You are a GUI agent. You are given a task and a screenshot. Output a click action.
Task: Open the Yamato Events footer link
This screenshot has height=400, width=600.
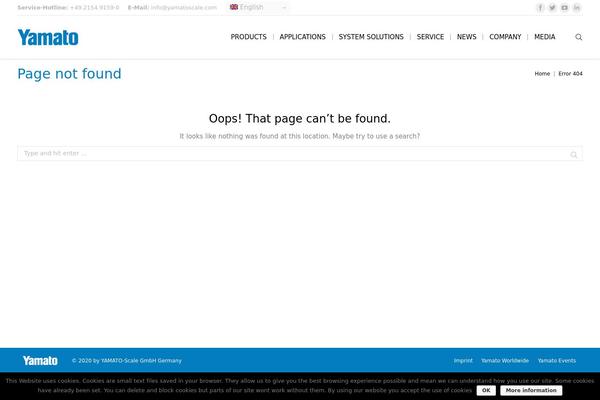(557, 361)
